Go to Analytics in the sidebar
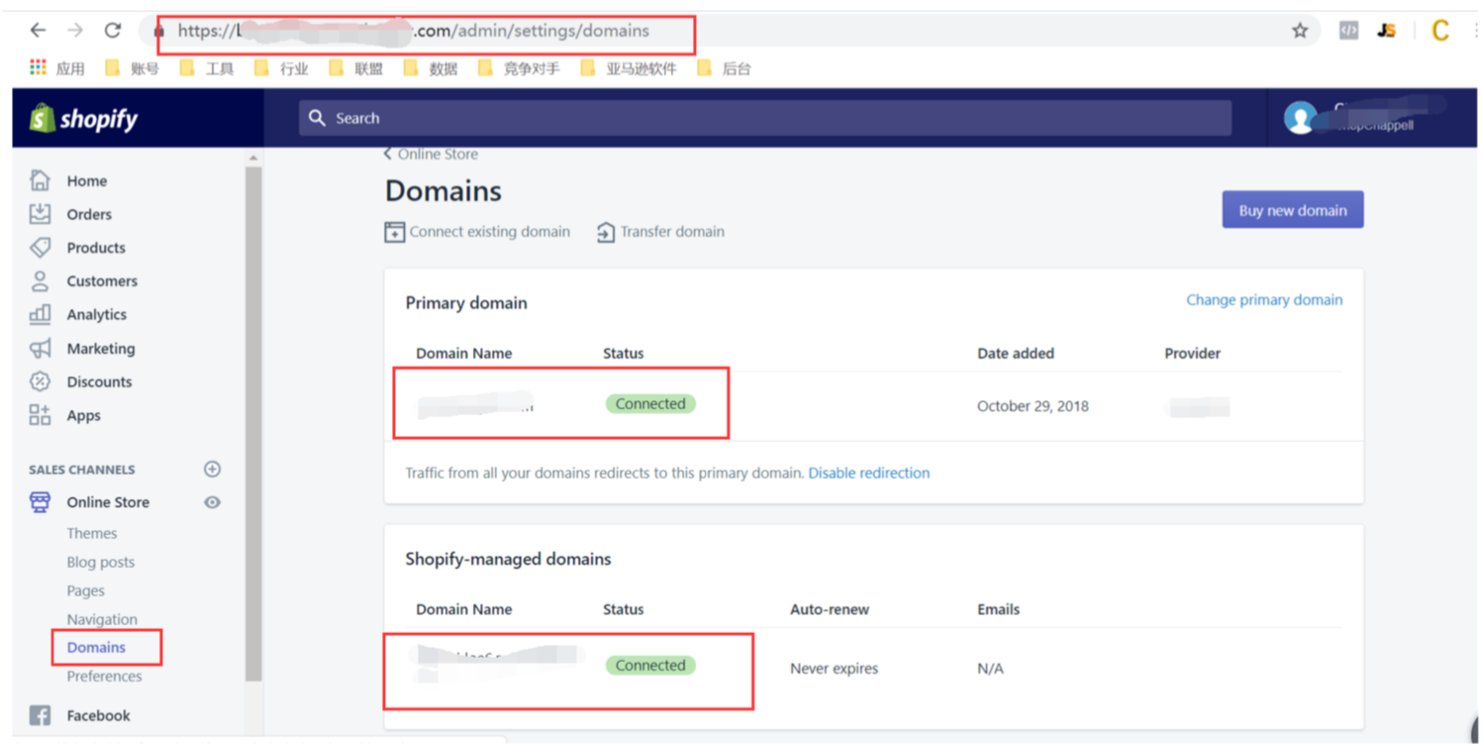Screen dimensions: 1482x750 (x=96, y=314)
